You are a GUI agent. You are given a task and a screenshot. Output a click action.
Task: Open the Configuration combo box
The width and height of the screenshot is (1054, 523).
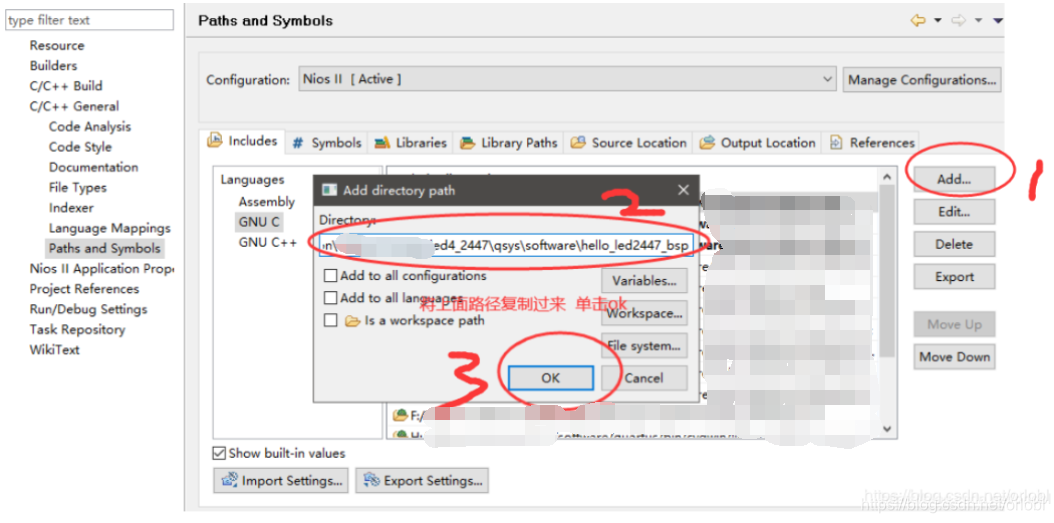point(568,79)
